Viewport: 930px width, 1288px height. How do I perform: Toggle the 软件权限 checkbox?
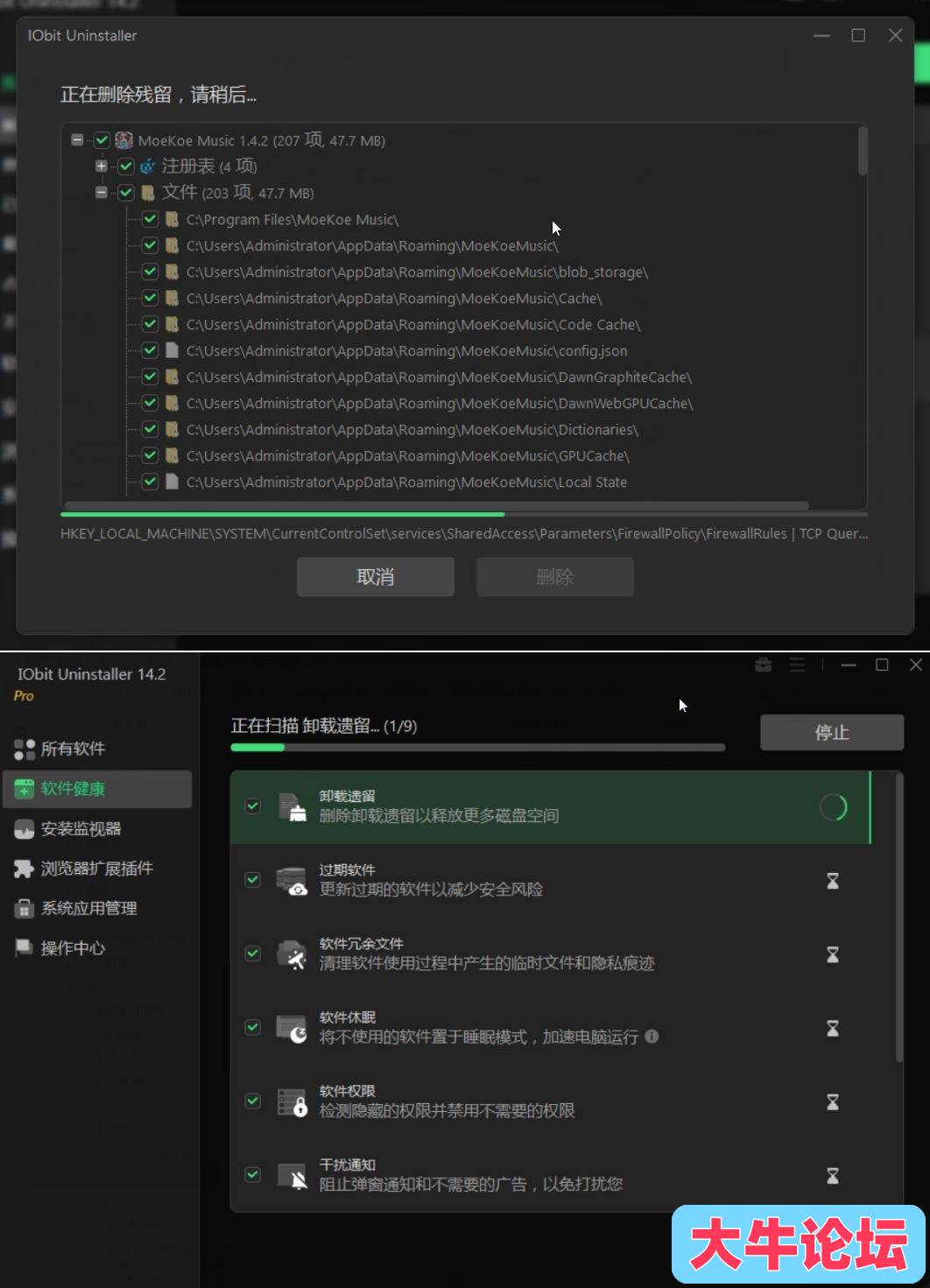tap(253, 1101)
